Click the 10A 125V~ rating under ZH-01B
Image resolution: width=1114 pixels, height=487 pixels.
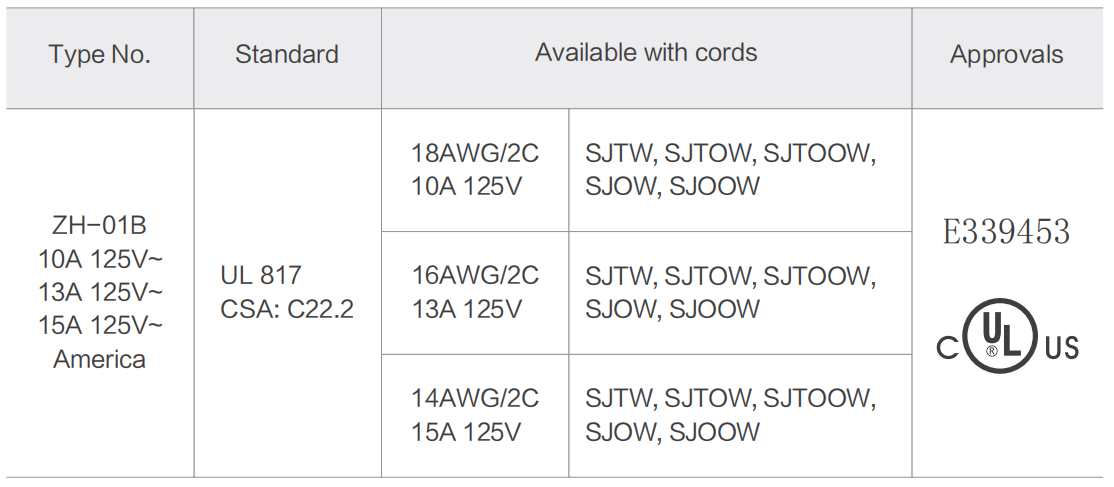click(x=100, y=259)
